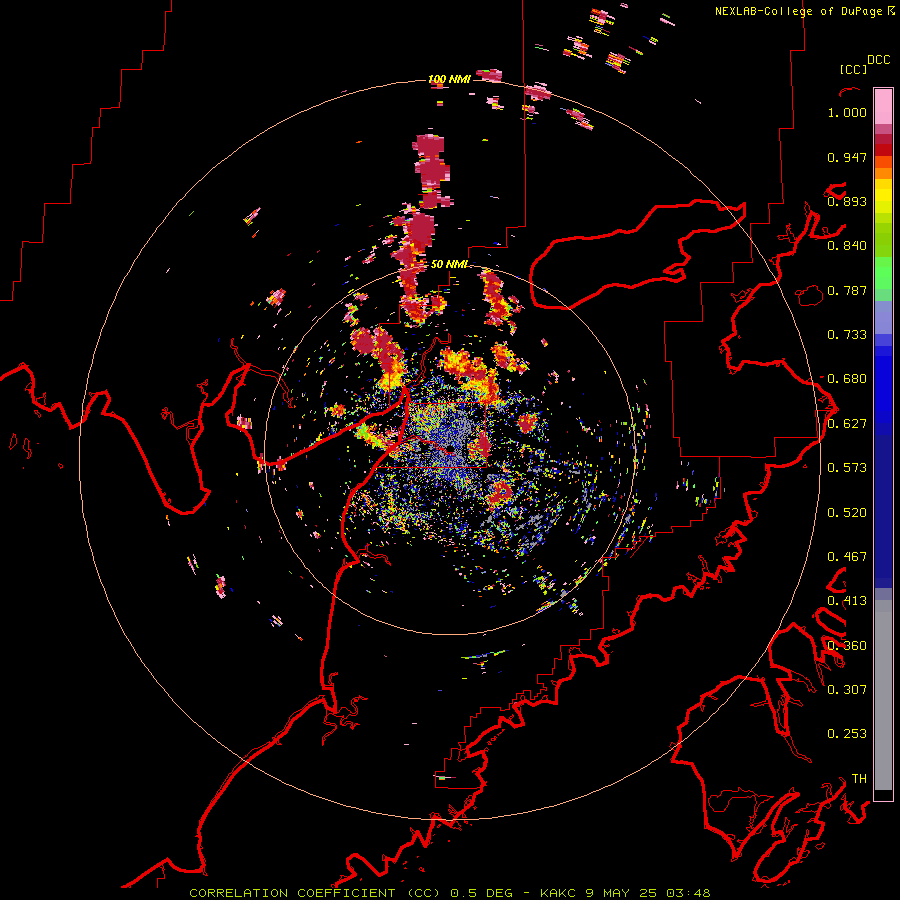Click the 50 NMI range ring label

(x=449, y=264)
